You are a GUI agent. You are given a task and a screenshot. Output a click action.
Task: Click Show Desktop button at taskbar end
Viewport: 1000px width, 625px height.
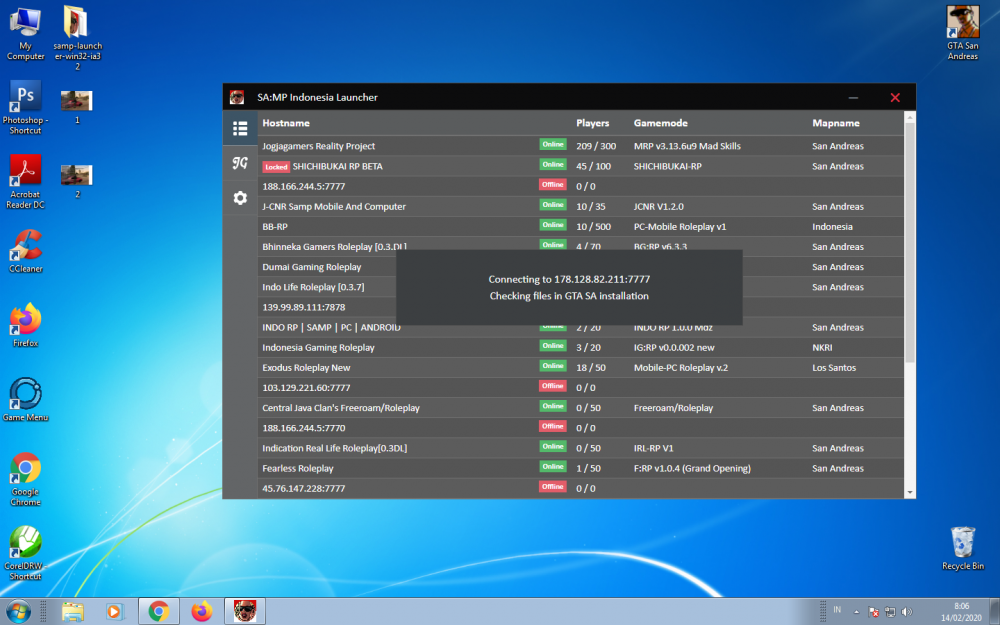click(995, 612)
